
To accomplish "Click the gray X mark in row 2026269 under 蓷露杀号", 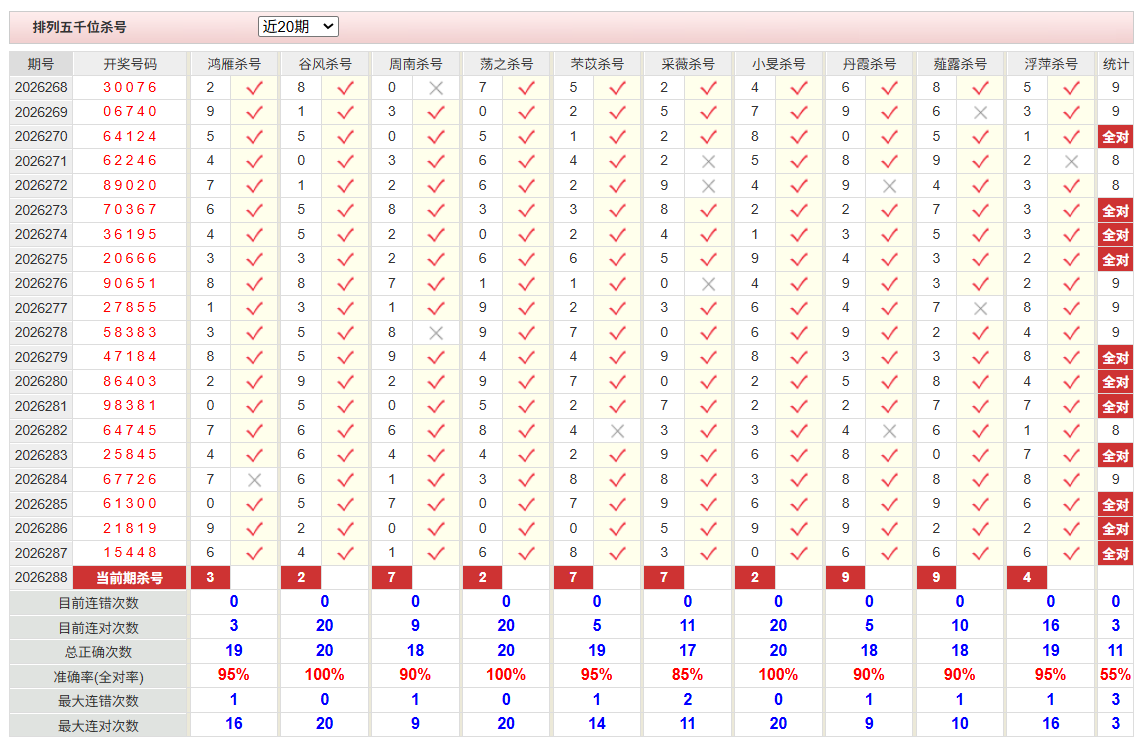I will [981, 113].
